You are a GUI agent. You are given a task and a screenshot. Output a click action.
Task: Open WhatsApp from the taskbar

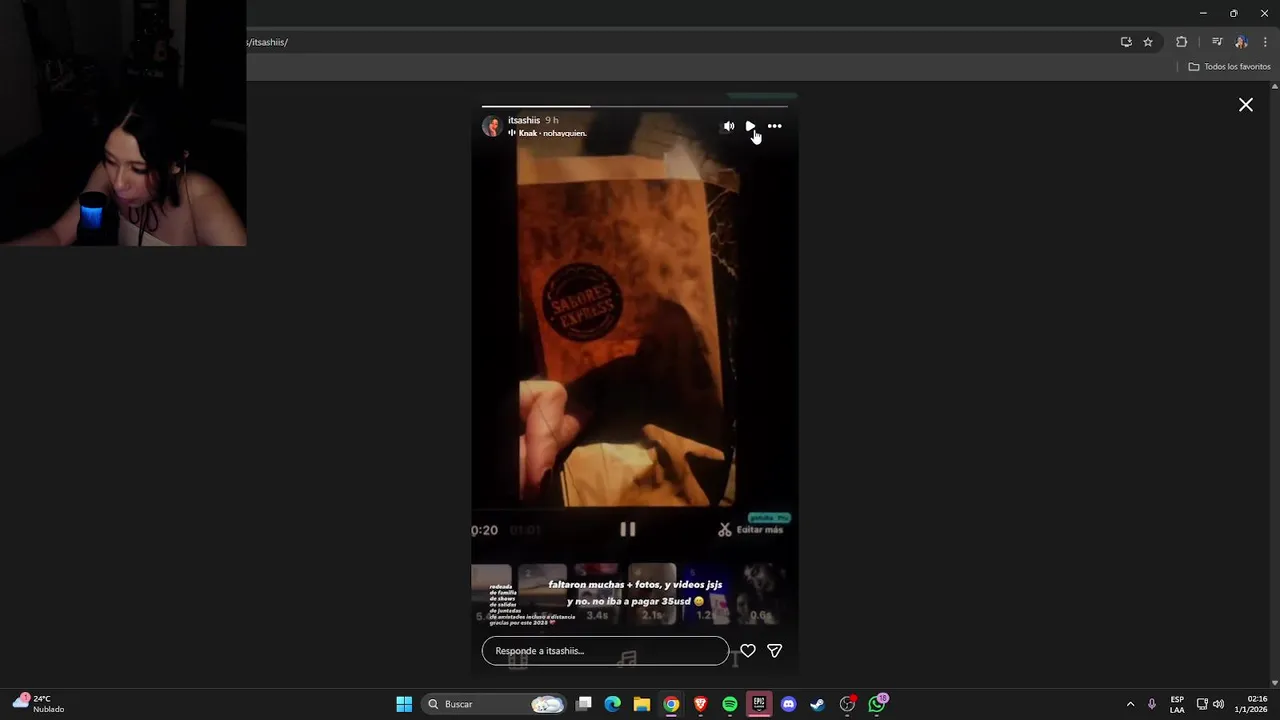coord(877,704)
